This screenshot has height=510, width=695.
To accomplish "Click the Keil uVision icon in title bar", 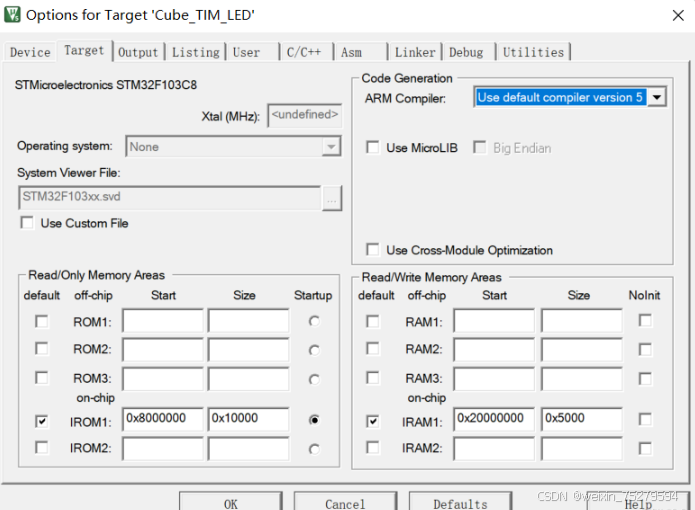I will (12, 15).
